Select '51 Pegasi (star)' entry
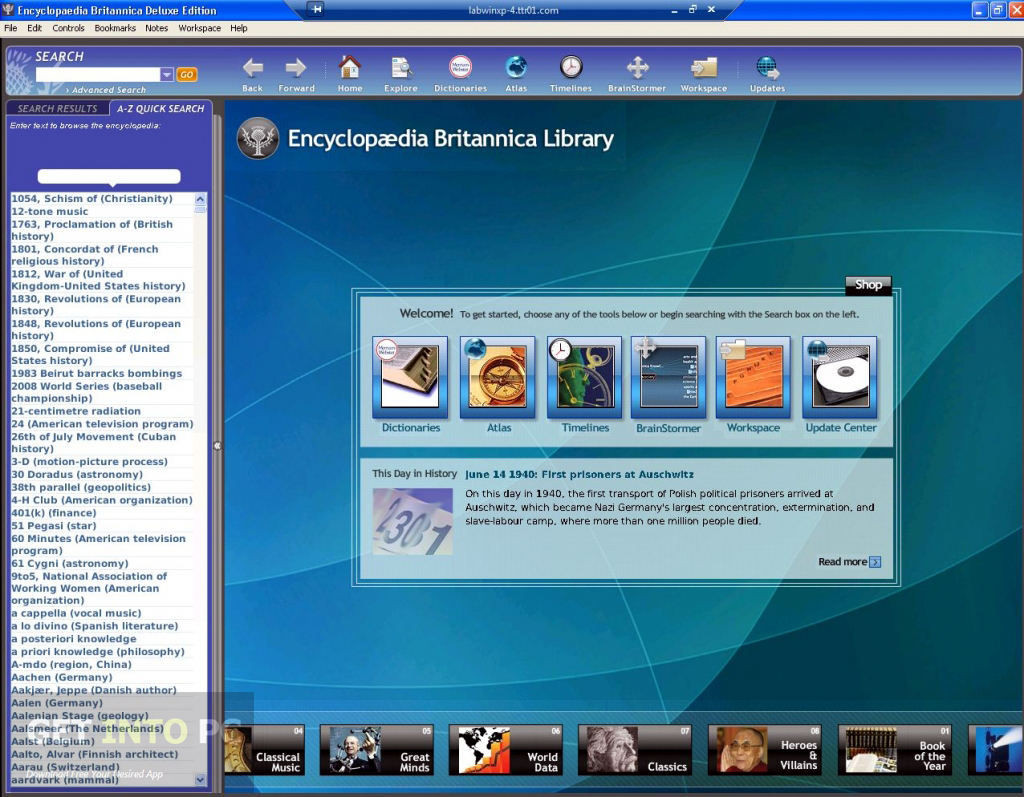Screen dimensions: 1024x797 point(54,525)
